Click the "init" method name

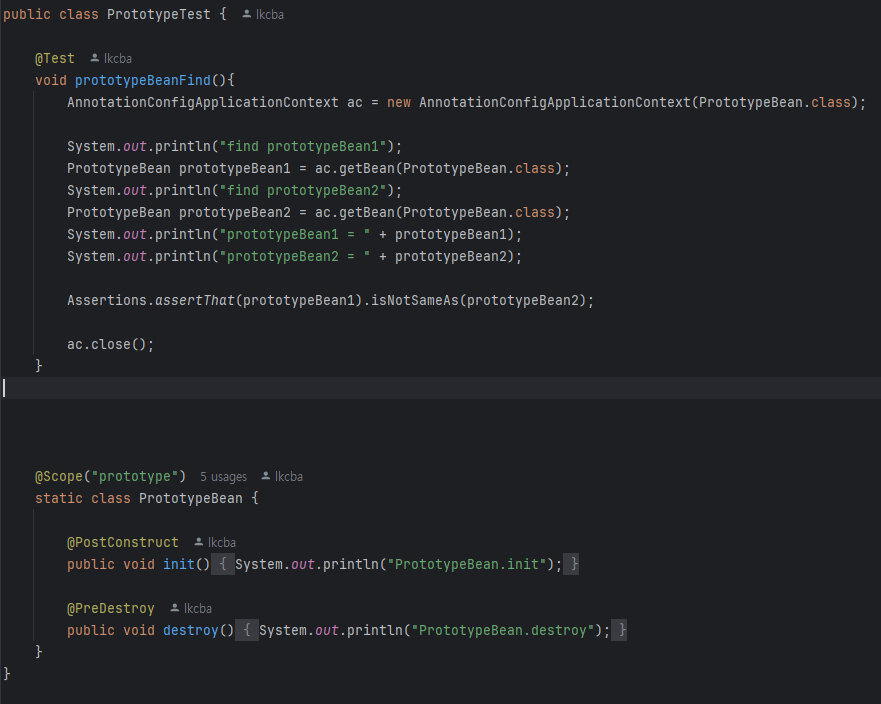click(179, 564)
